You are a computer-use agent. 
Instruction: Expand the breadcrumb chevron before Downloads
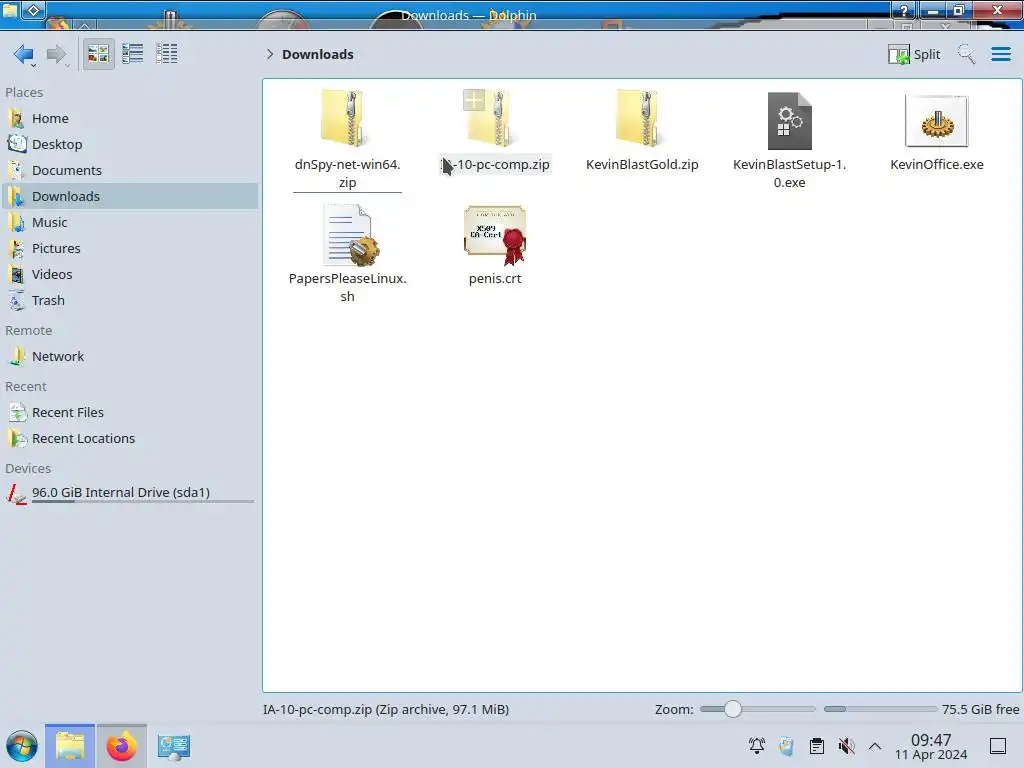270,54
